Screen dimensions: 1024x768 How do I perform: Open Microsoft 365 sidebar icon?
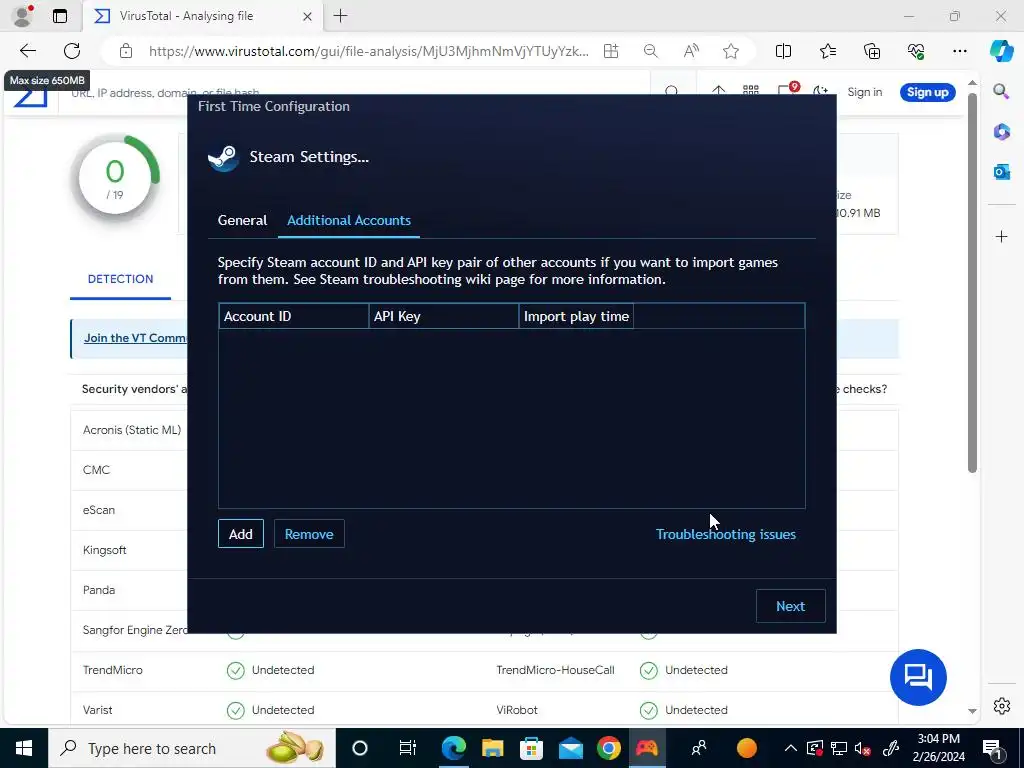coord(1001,132)
